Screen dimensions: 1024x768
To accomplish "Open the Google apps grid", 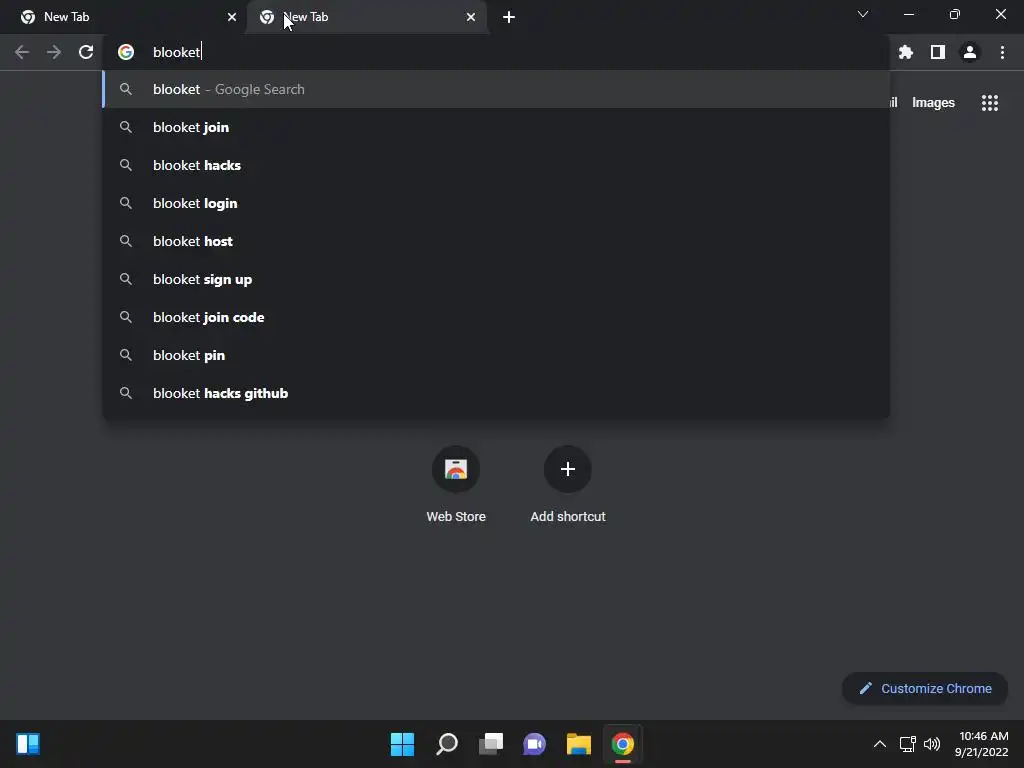I will tap(990, 103).
